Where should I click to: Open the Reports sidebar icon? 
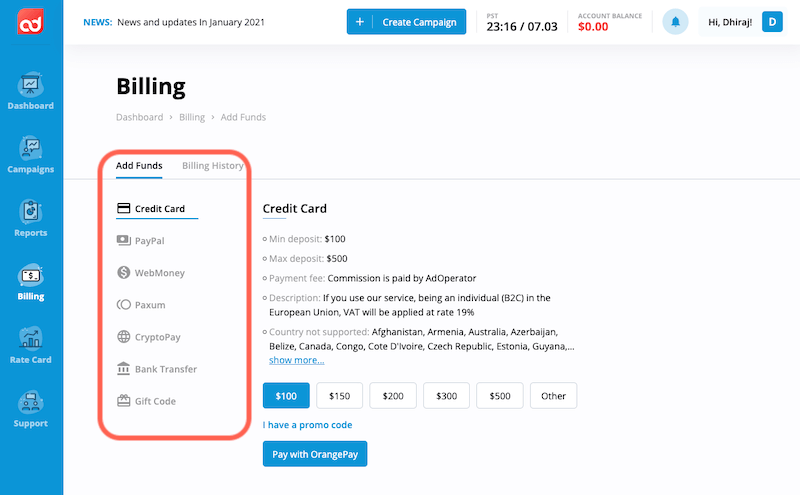click(x=31, y=211)
